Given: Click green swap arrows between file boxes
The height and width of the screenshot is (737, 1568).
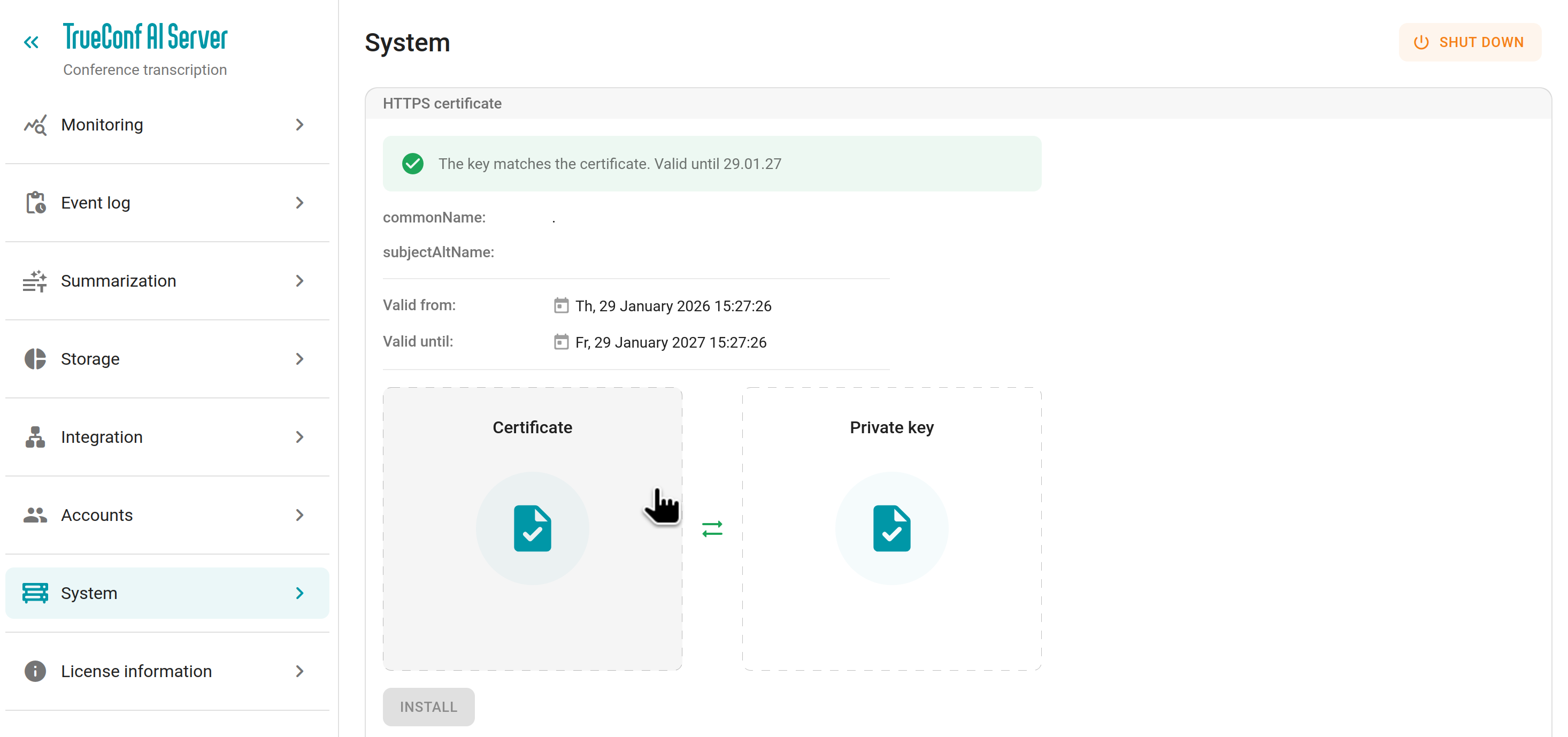Looking at the screenshot, I should click(x=712, y=528).
